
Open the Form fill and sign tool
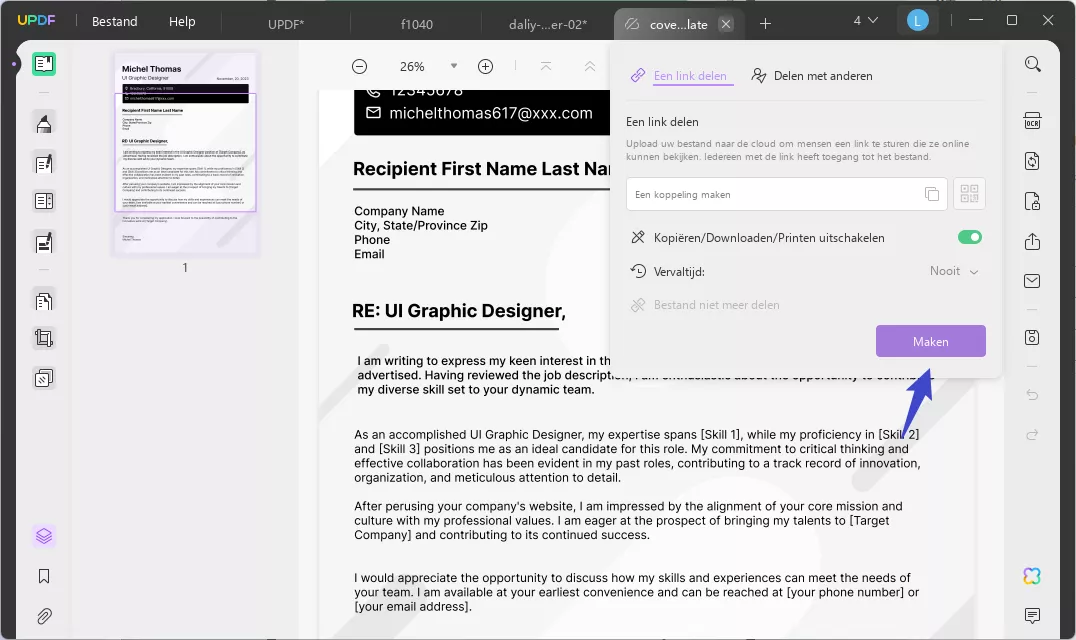[44, 243]
